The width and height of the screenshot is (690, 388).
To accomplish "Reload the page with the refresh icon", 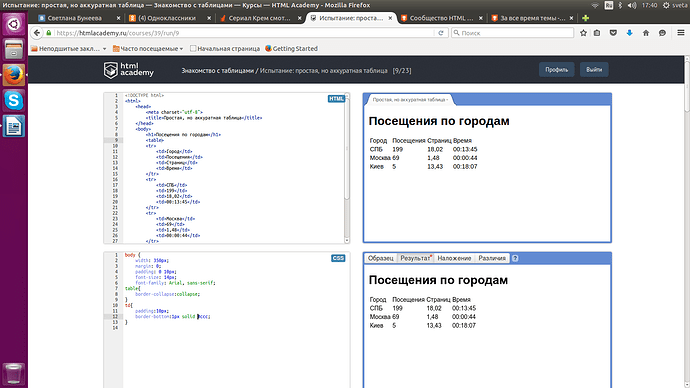I will click(440, 33).
